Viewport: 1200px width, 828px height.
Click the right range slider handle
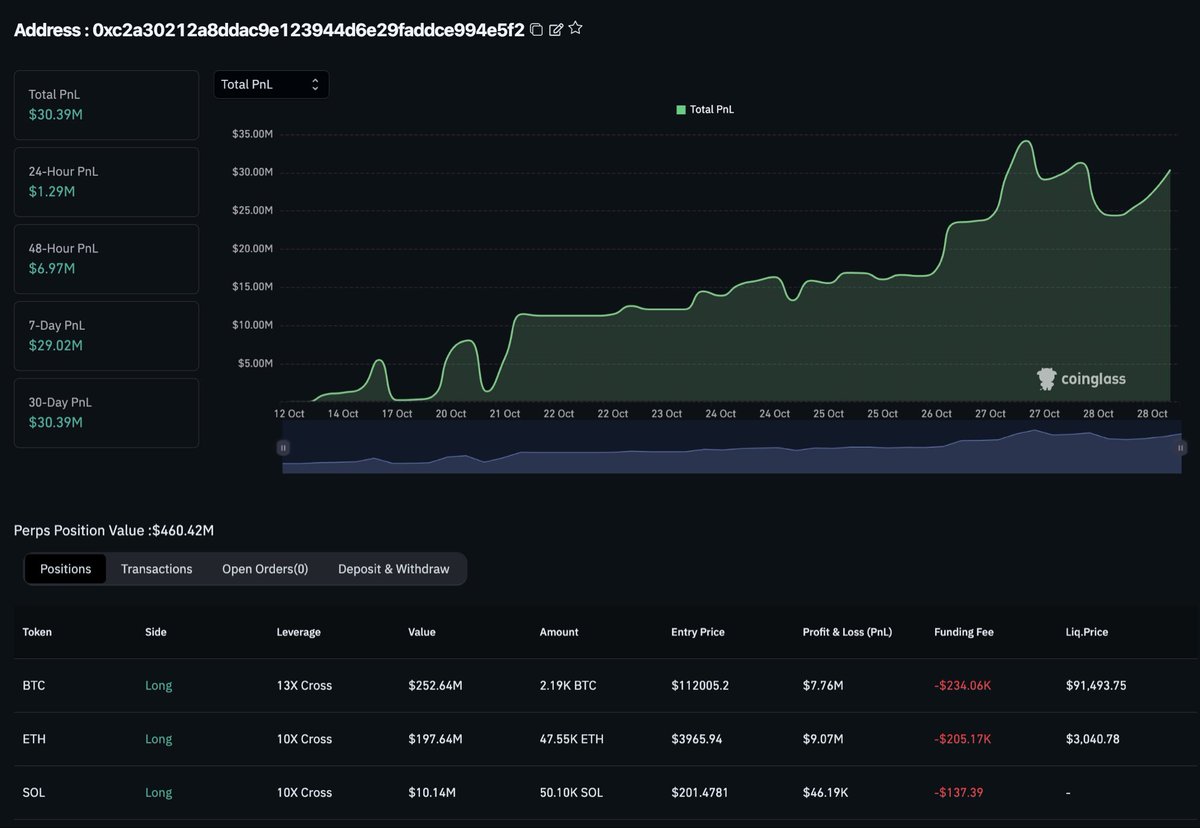(1181, 448)
